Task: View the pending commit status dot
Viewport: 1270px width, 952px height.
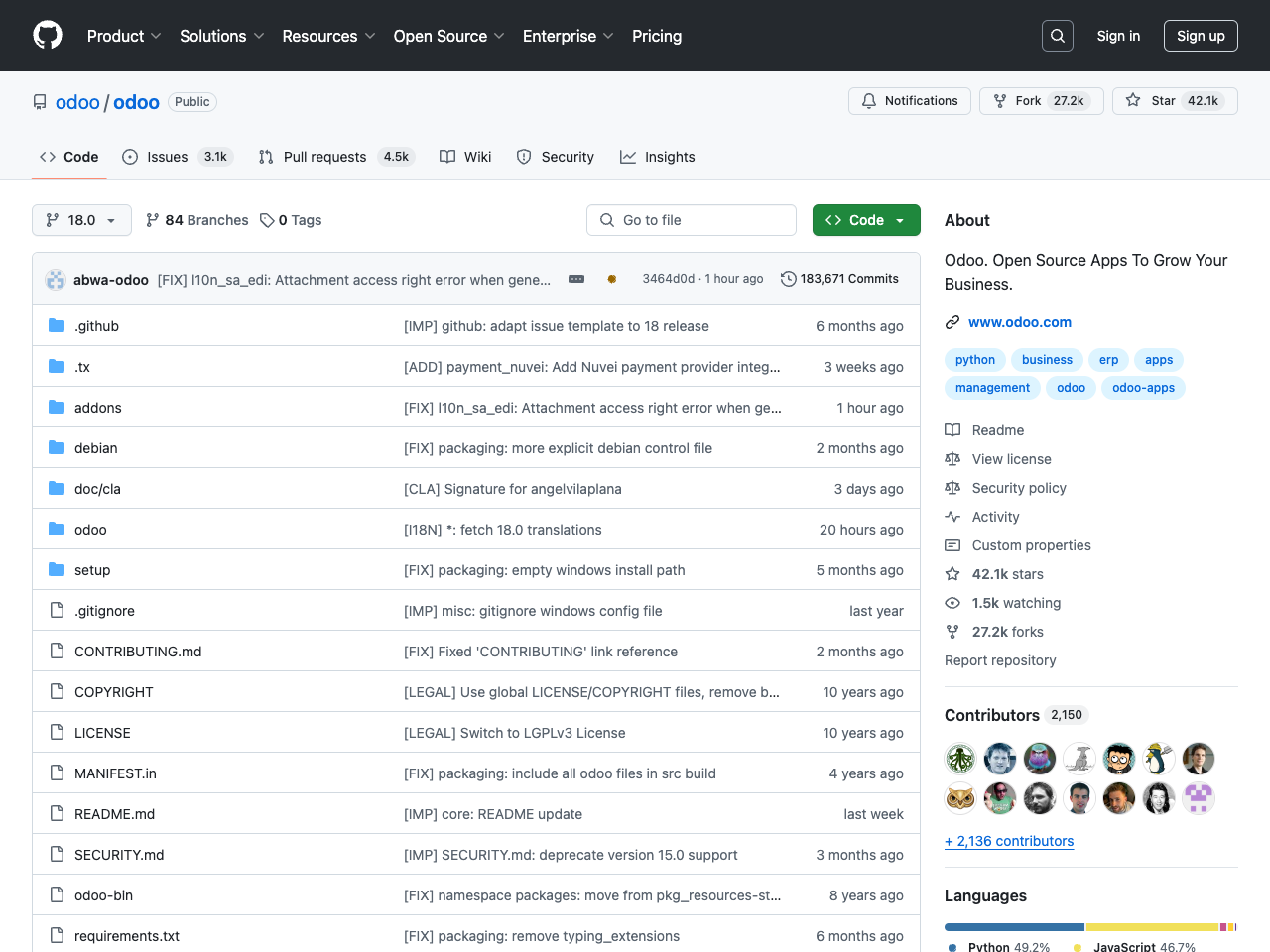Action: pyautogui.click(x=612, y=279)
